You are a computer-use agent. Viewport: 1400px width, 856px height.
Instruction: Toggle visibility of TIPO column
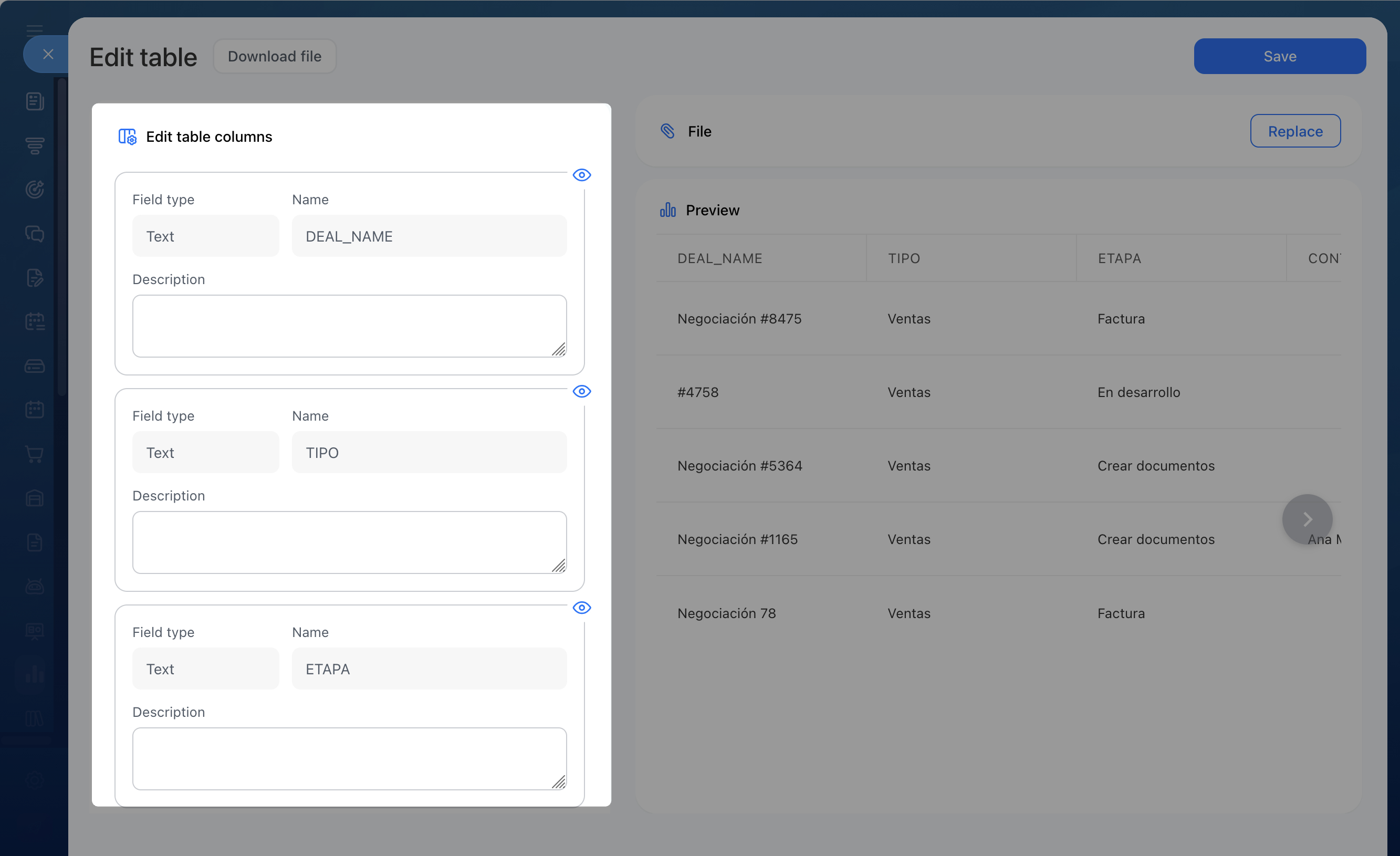click(x=582, y=392)
